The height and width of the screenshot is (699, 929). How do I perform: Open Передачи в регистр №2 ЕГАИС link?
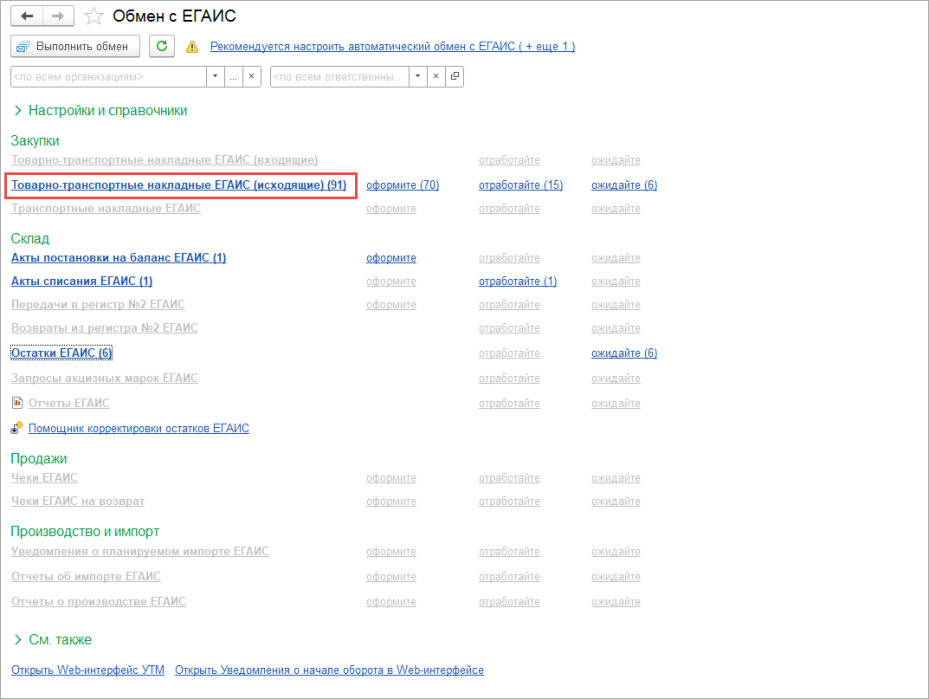98,304
